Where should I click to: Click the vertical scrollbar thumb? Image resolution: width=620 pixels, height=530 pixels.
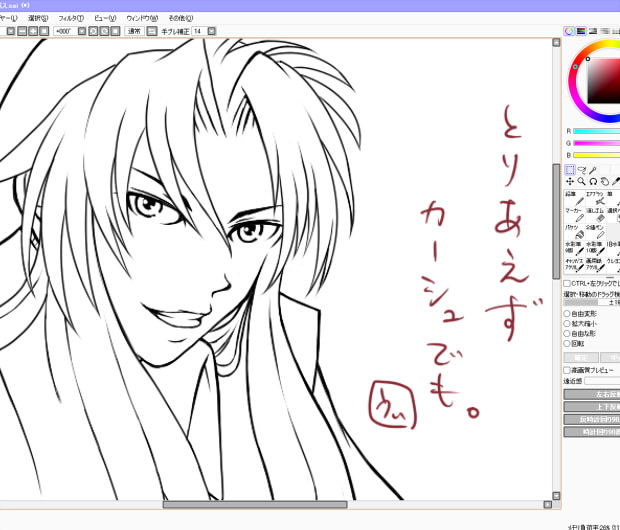point(556,222)
